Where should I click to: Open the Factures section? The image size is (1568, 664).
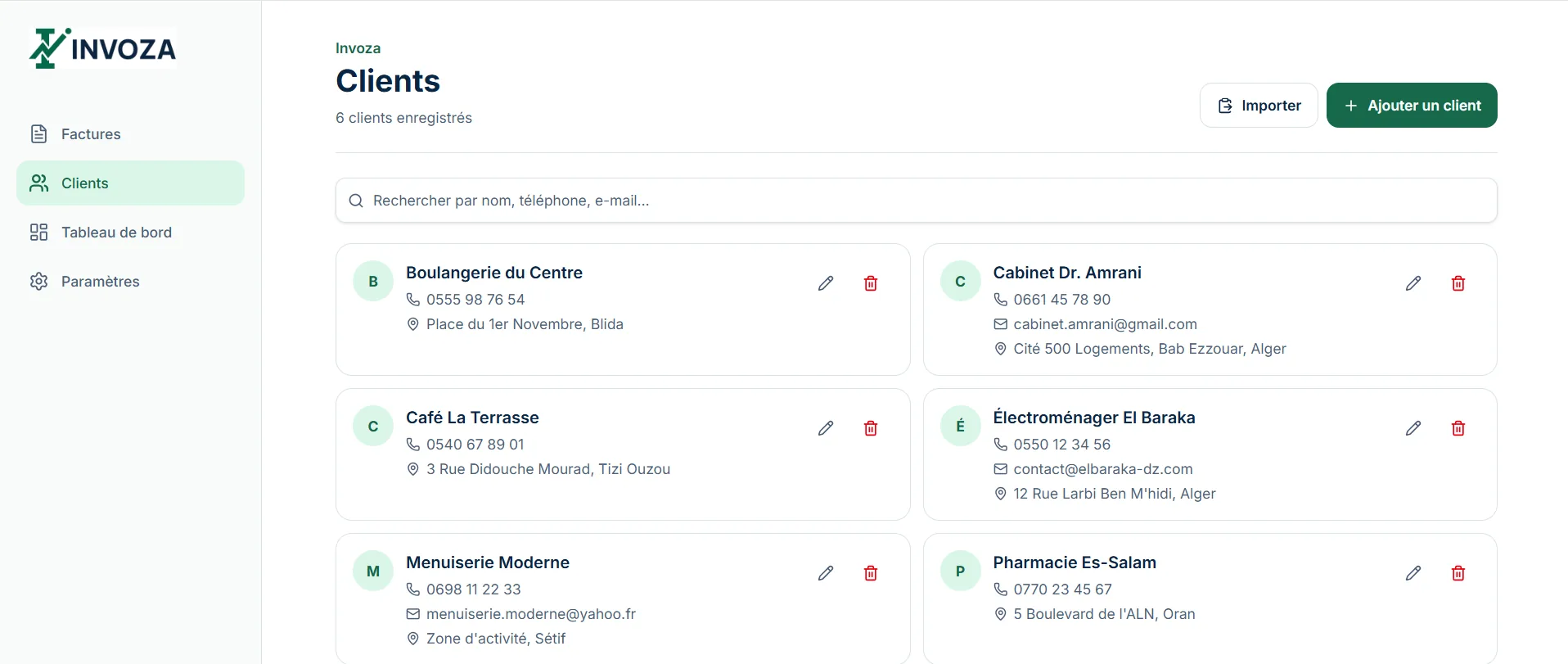(x=130, y=134)
